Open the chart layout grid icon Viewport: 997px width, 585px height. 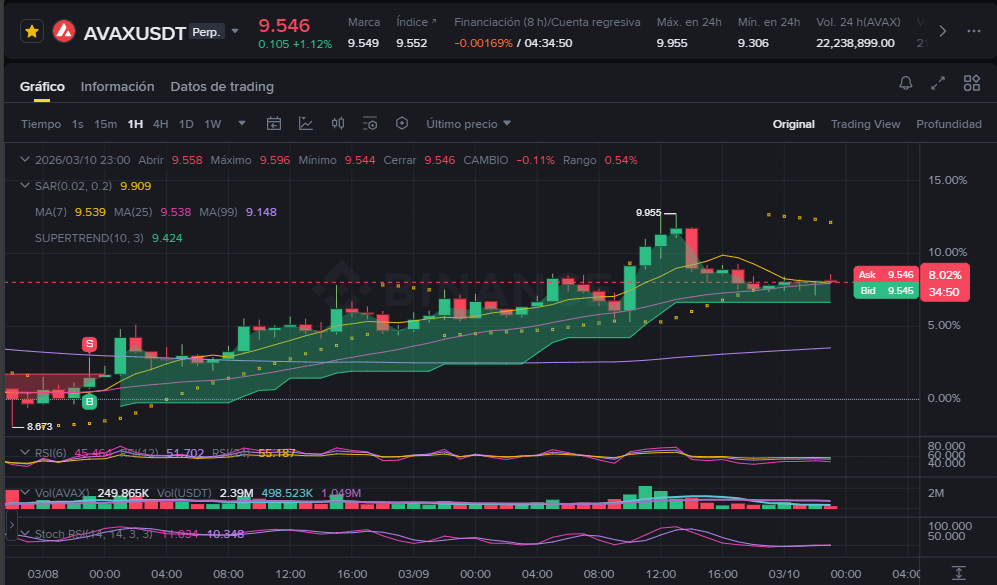click(972, 83)
